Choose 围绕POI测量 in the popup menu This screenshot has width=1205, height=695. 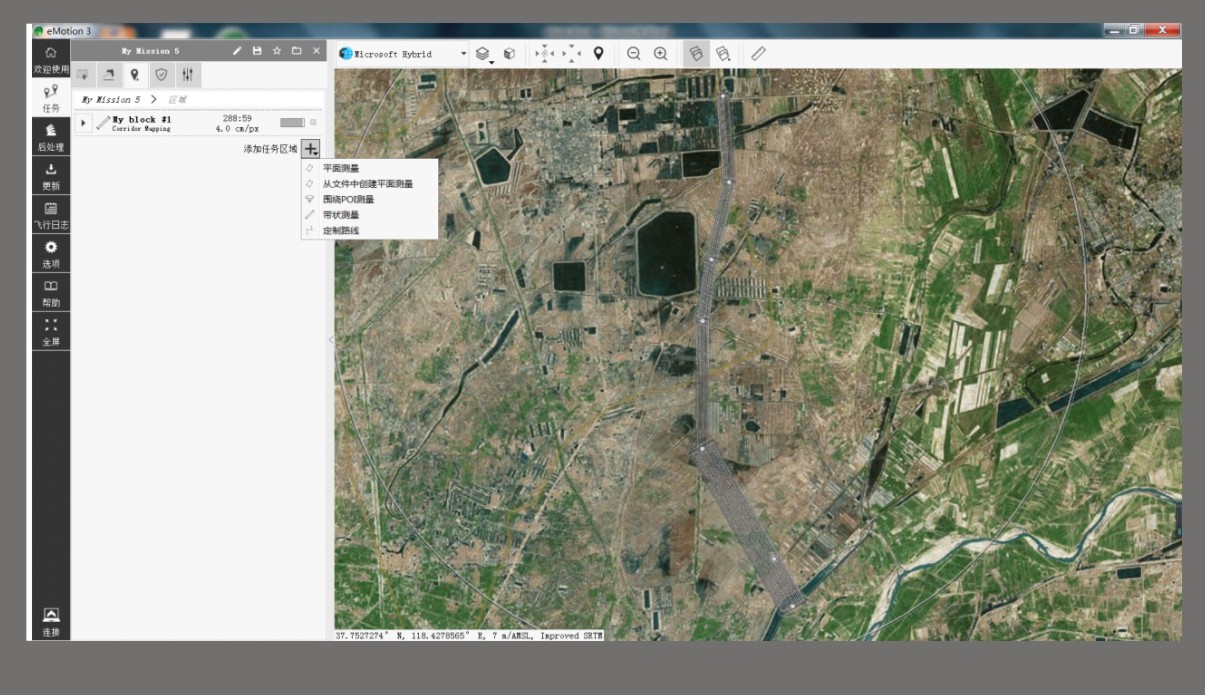(x=348, y=199)
